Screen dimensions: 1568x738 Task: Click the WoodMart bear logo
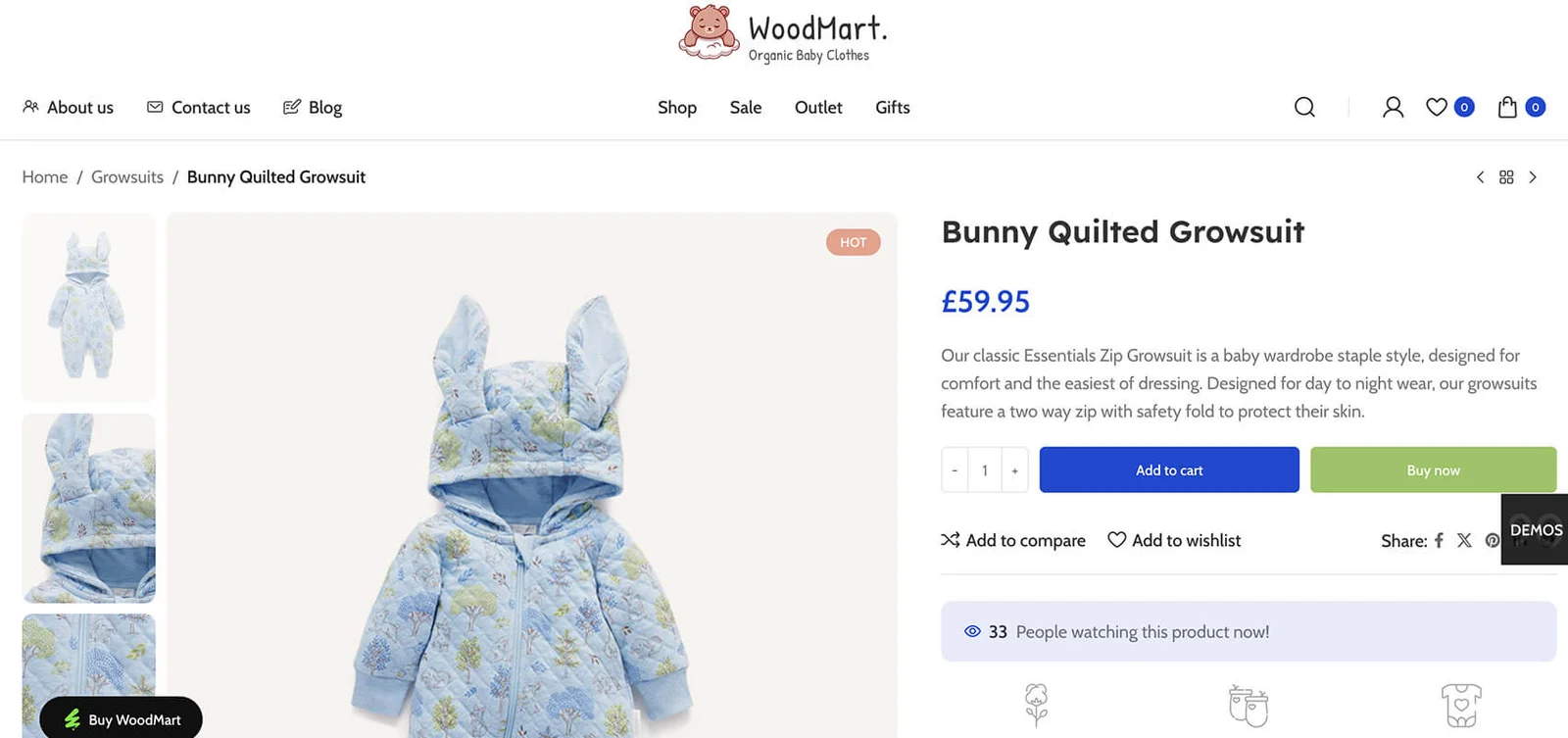click(709, 32)
